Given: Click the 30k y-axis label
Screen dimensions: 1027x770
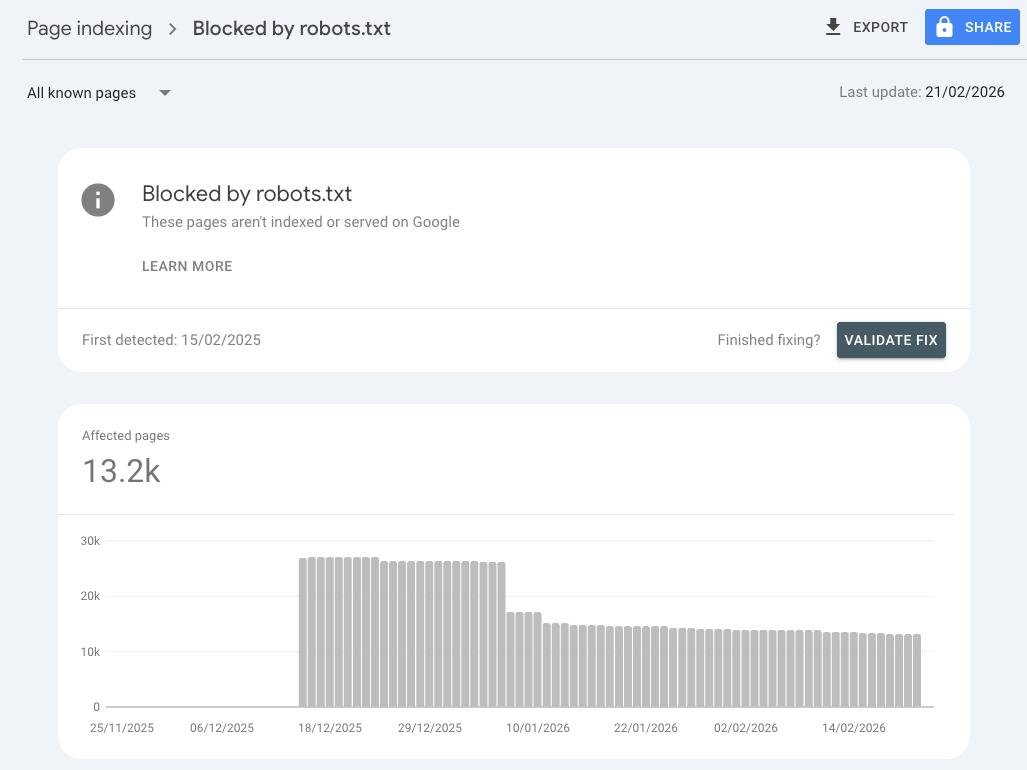Looking at the screenshot, I should (x=90, y=541).
